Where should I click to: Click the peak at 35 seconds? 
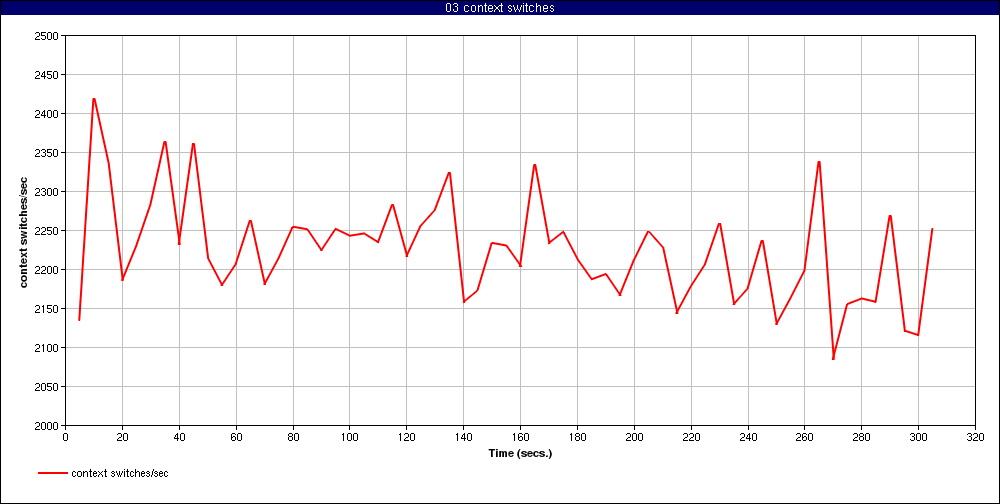coord(165,142)
